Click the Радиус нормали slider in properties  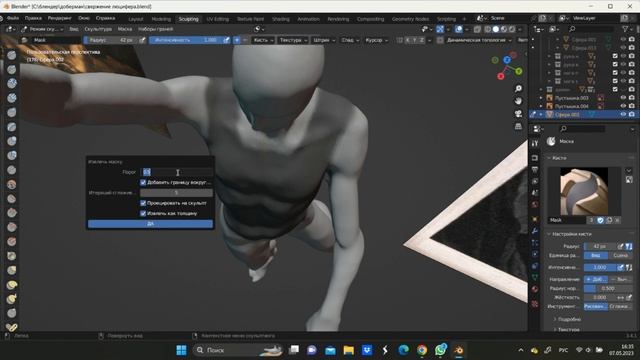click(x=608, y=288)
